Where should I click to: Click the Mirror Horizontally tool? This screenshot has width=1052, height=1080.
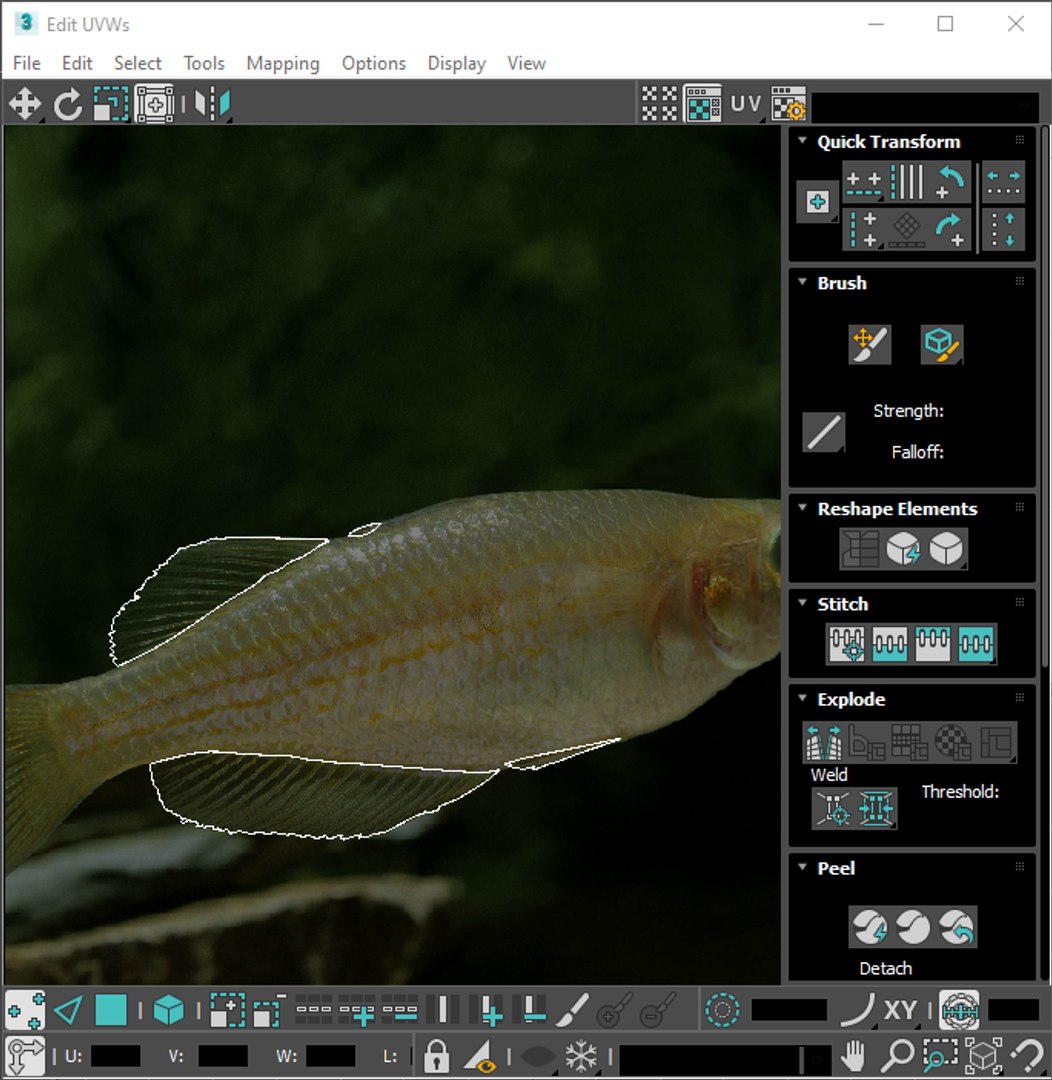[212, 105]
